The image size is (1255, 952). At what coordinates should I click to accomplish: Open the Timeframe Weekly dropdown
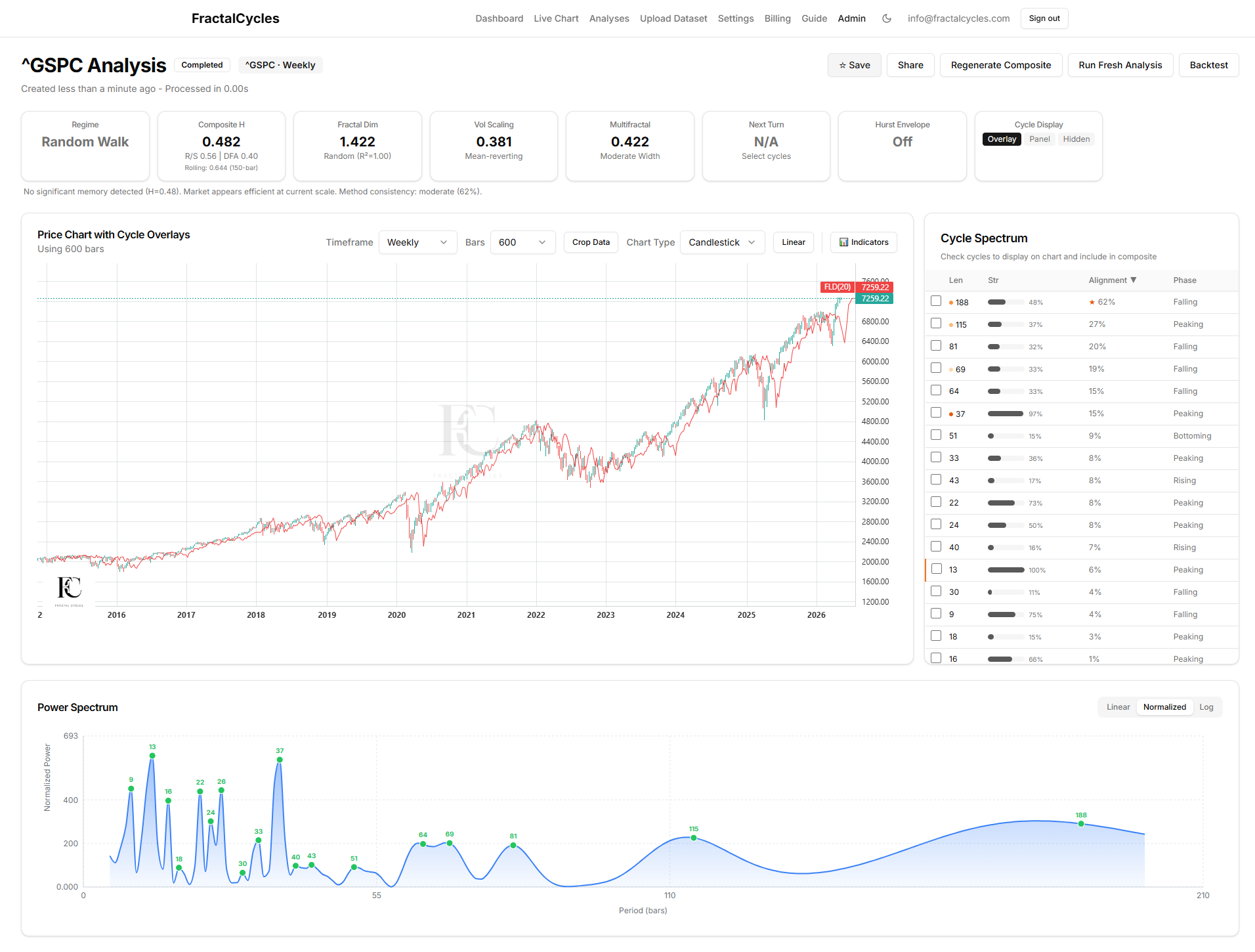pos(417,242)
